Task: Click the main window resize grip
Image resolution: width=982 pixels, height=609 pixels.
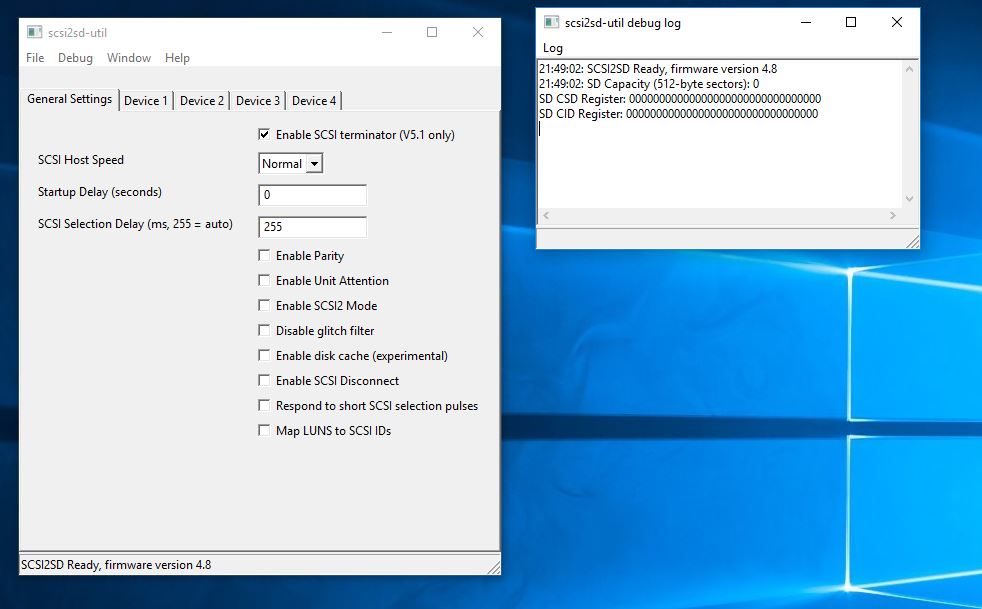Action: click(494, 567)
